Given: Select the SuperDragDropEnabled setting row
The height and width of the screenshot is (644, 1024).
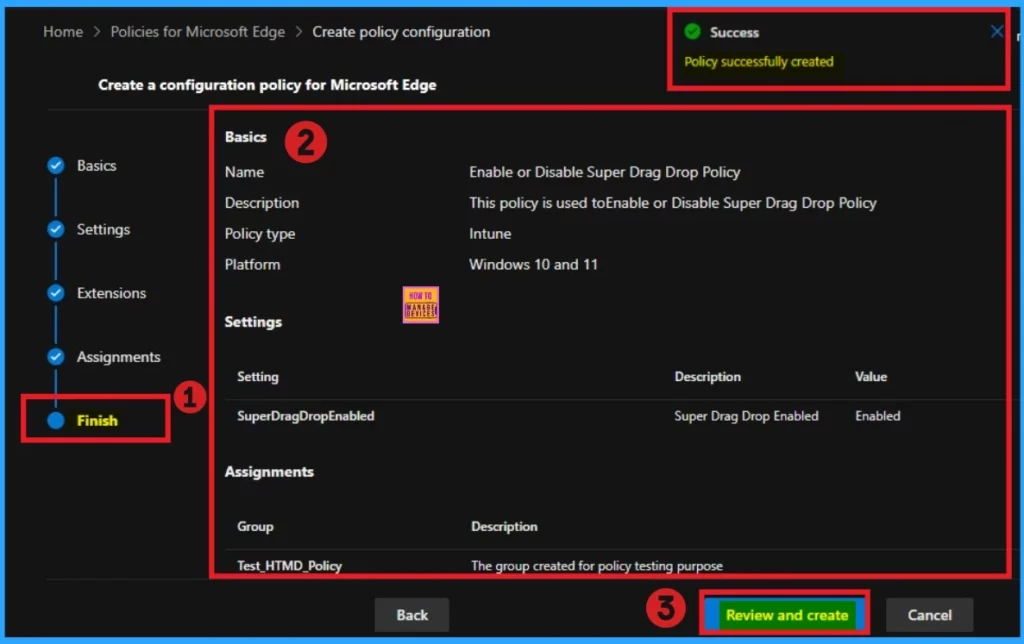Looking at the screenshot, I should pyautogui.click(x=306, y=416).
